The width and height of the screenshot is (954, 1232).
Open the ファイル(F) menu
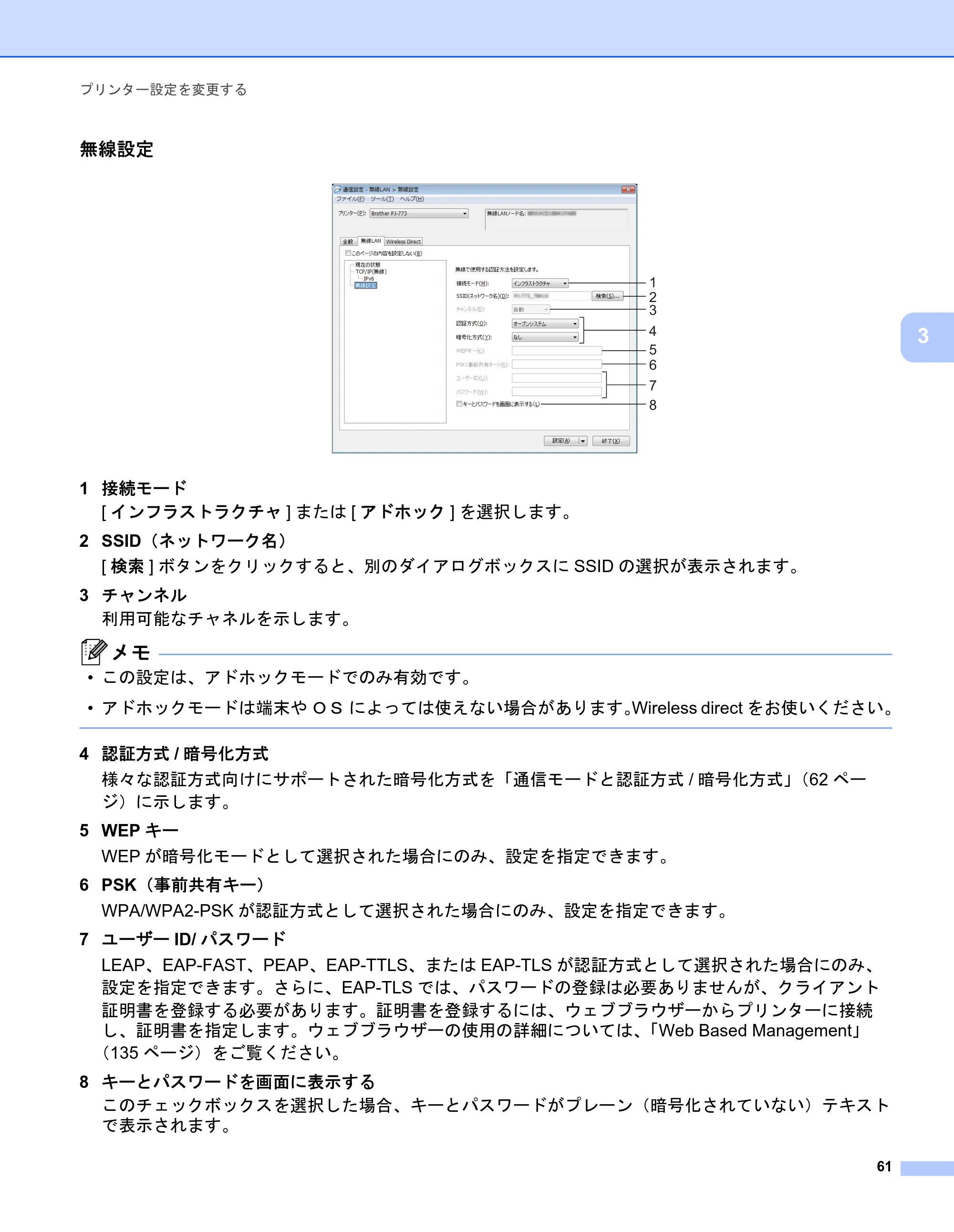pyautogui.click(x=350, y=199)
